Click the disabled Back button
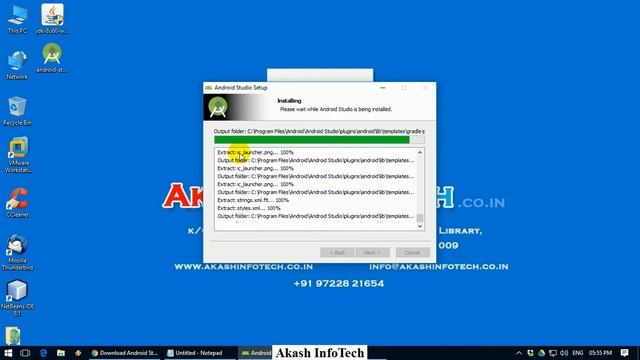This screenshot has height=360, width=640. (x=337, y=253)
